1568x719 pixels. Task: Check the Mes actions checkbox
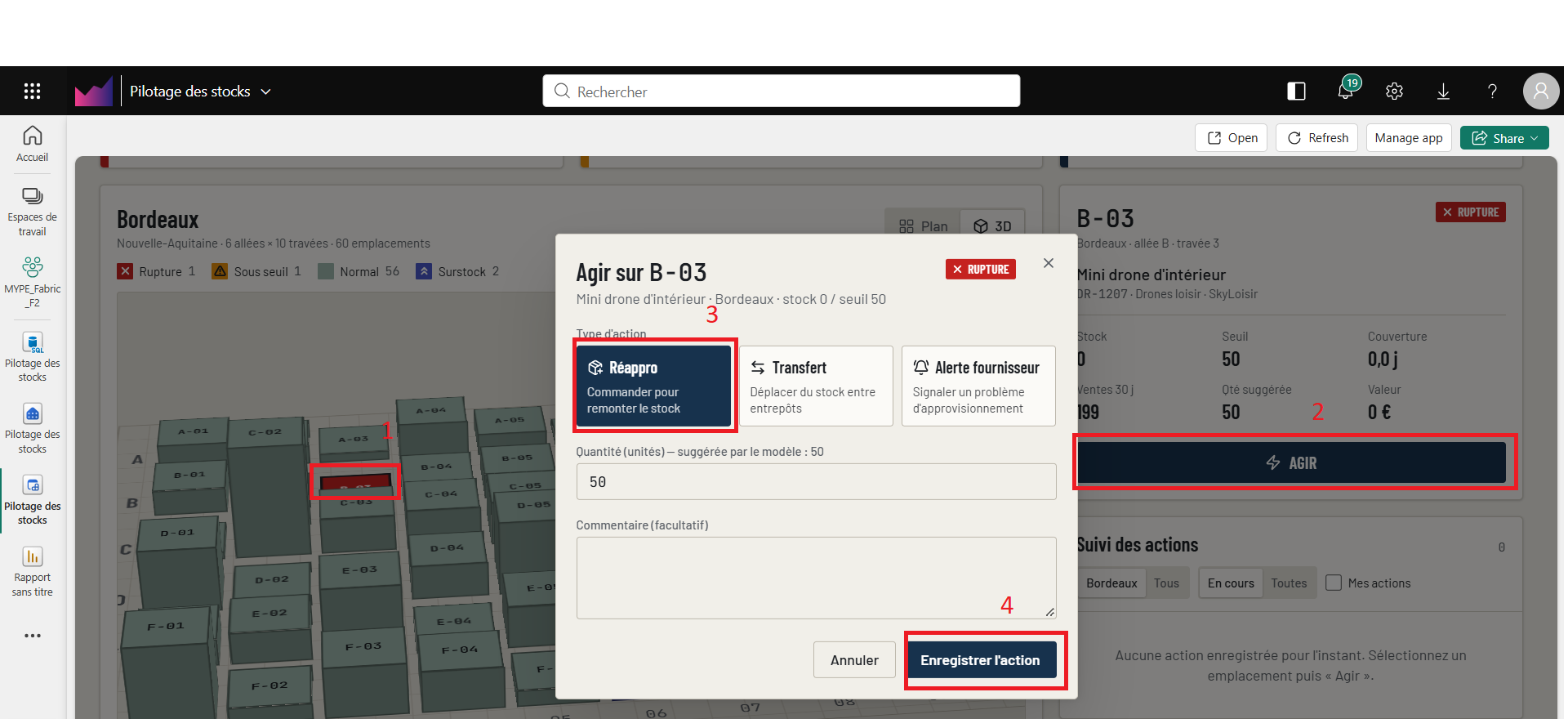(x=1334, y=583)
